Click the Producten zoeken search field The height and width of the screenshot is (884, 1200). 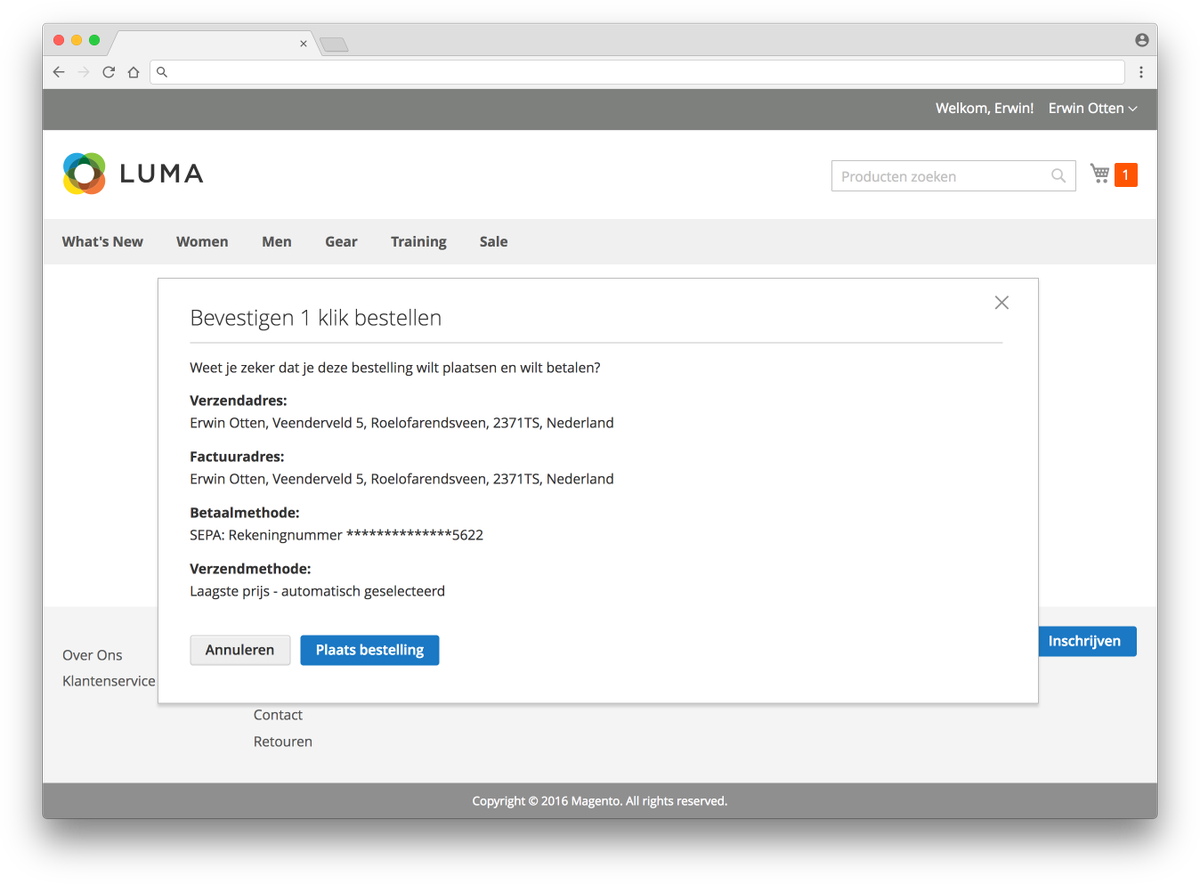pos(953,176)
